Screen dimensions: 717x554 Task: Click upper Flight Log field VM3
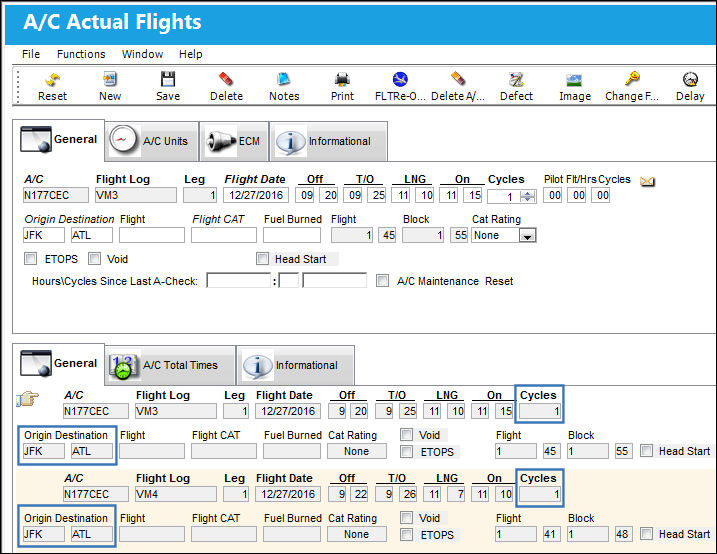(136, 195)
